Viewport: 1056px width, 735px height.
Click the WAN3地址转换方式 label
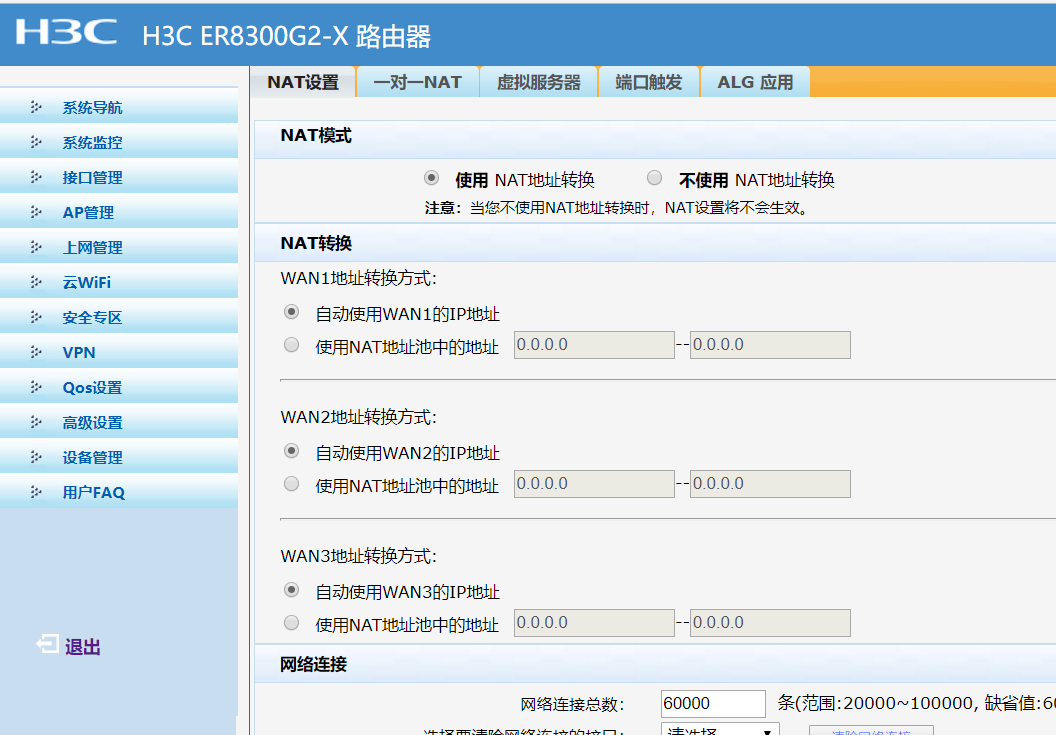coord(358,556)
